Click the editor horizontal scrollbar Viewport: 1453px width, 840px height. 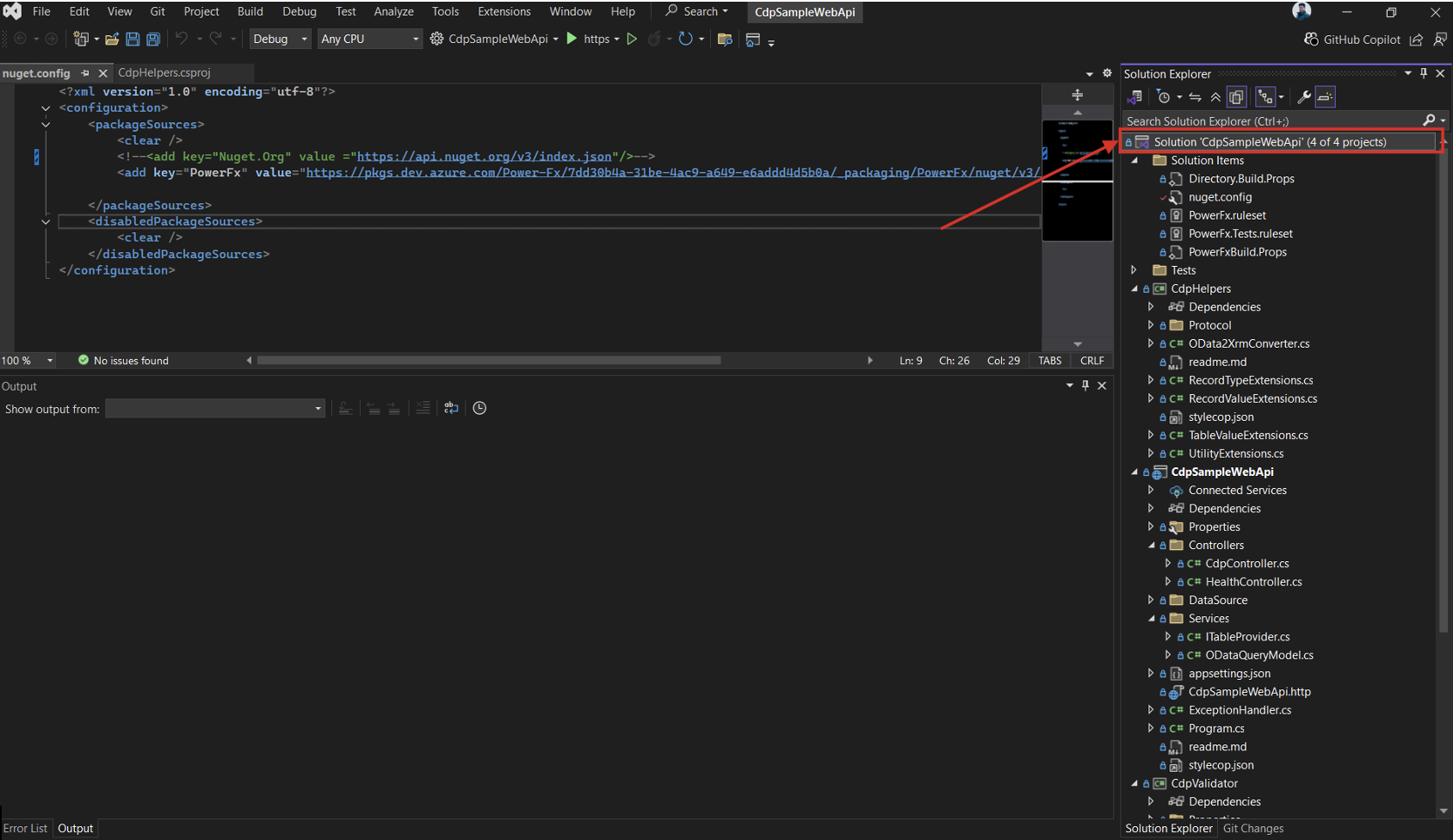pos(488,361)
